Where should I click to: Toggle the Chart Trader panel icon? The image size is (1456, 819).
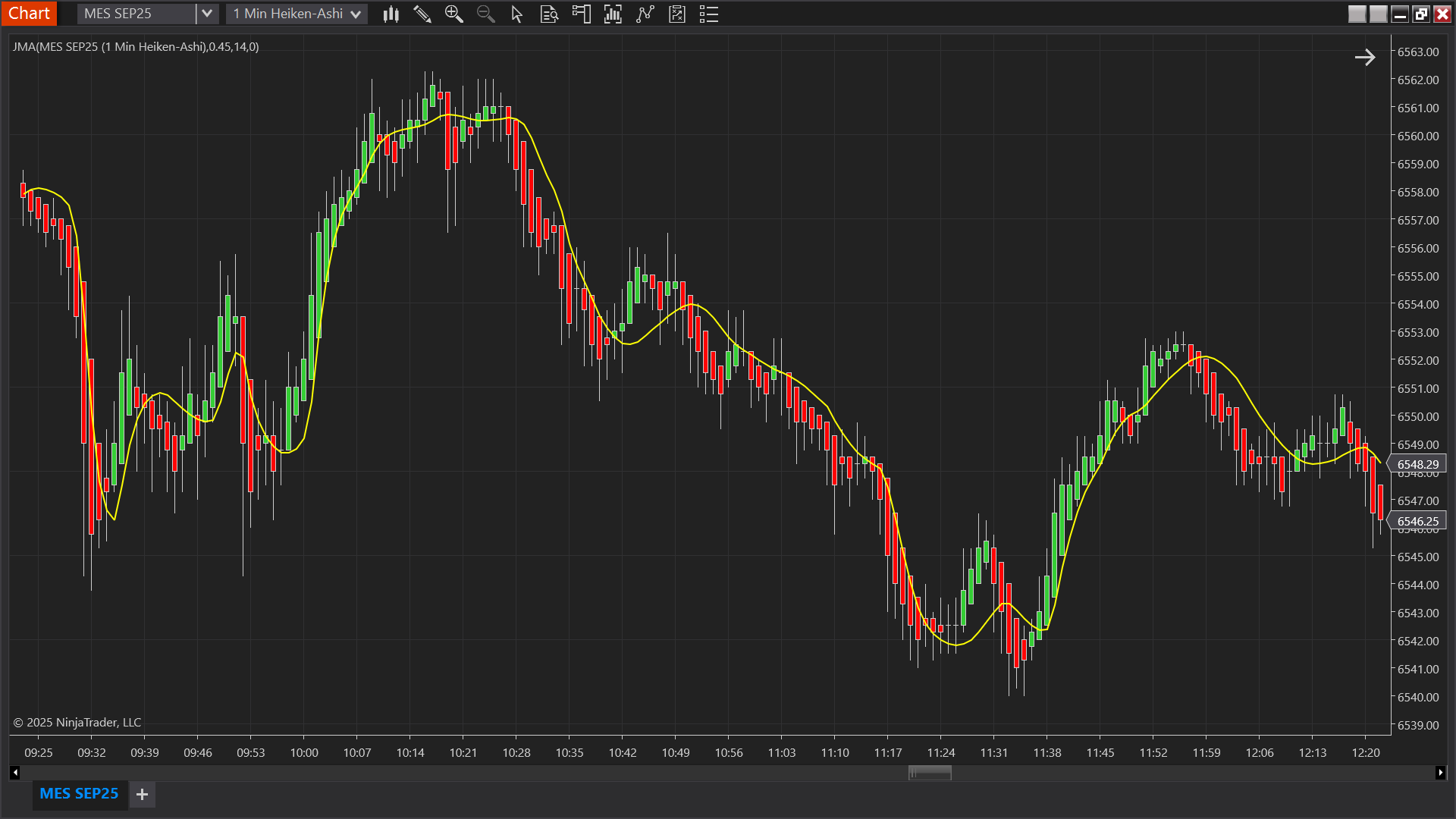pos(581,14)
